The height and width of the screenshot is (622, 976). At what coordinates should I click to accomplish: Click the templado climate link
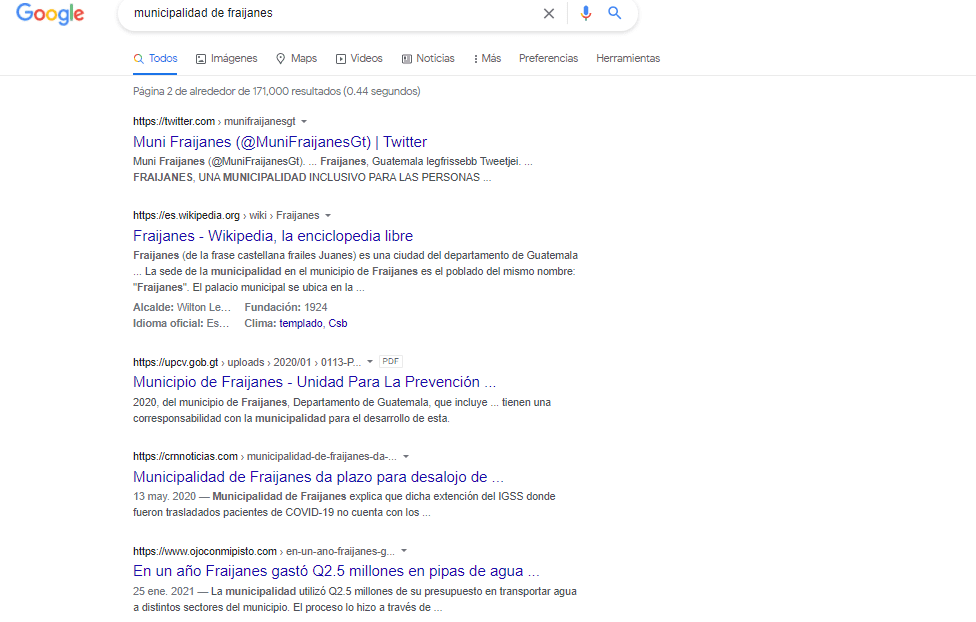coord(300,323)
